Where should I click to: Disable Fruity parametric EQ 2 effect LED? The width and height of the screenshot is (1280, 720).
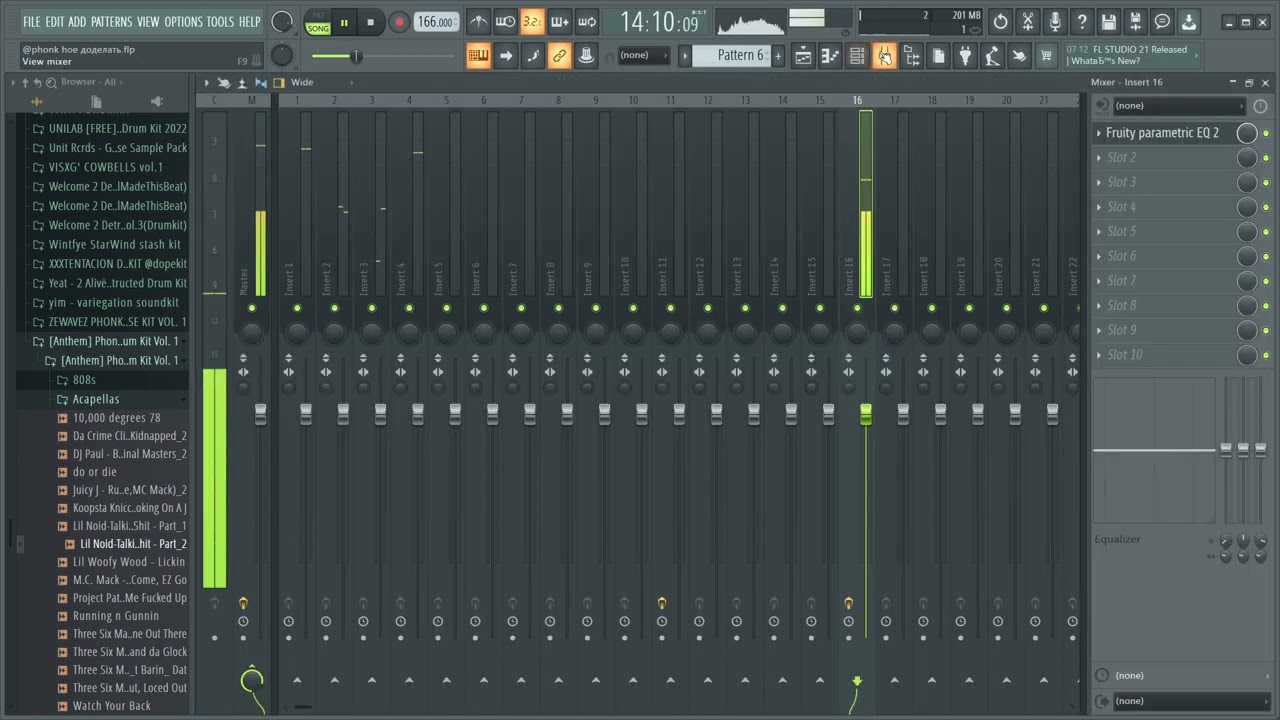click(1266, 133)
